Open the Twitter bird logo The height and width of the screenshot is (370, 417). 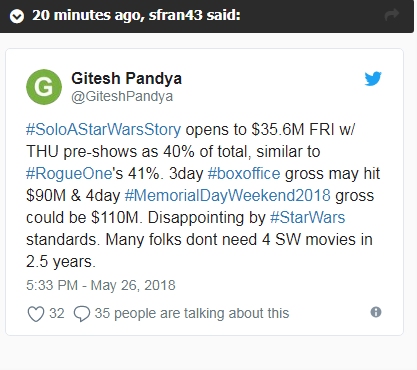pyautogui.click(x=373, y=79)
